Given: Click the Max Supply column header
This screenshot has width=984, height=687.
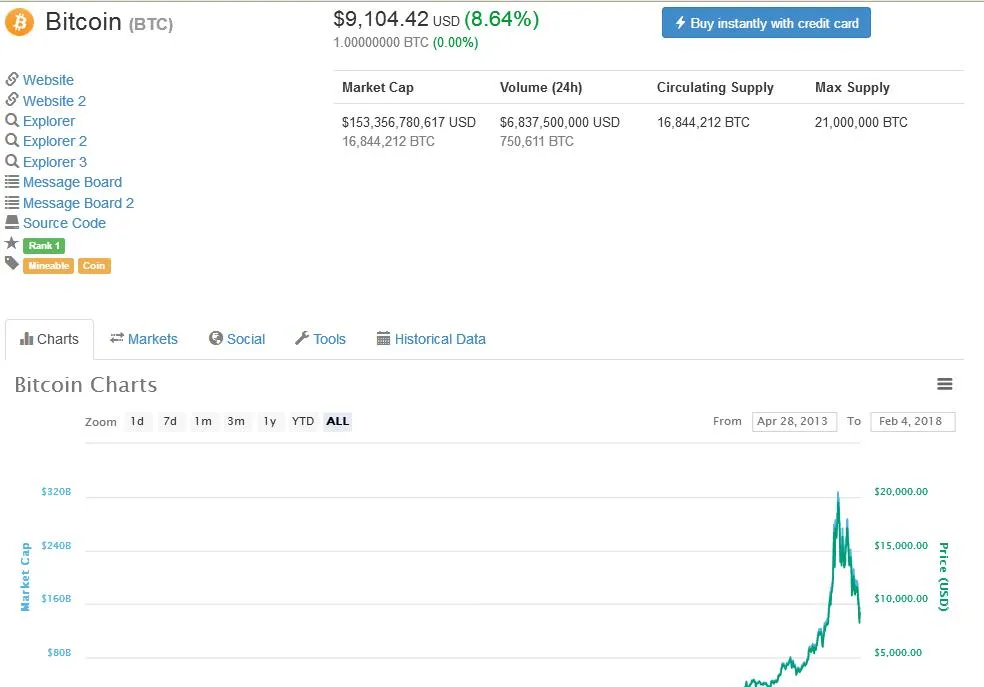Looking at the screenshot, I should [x=852, y=87].
